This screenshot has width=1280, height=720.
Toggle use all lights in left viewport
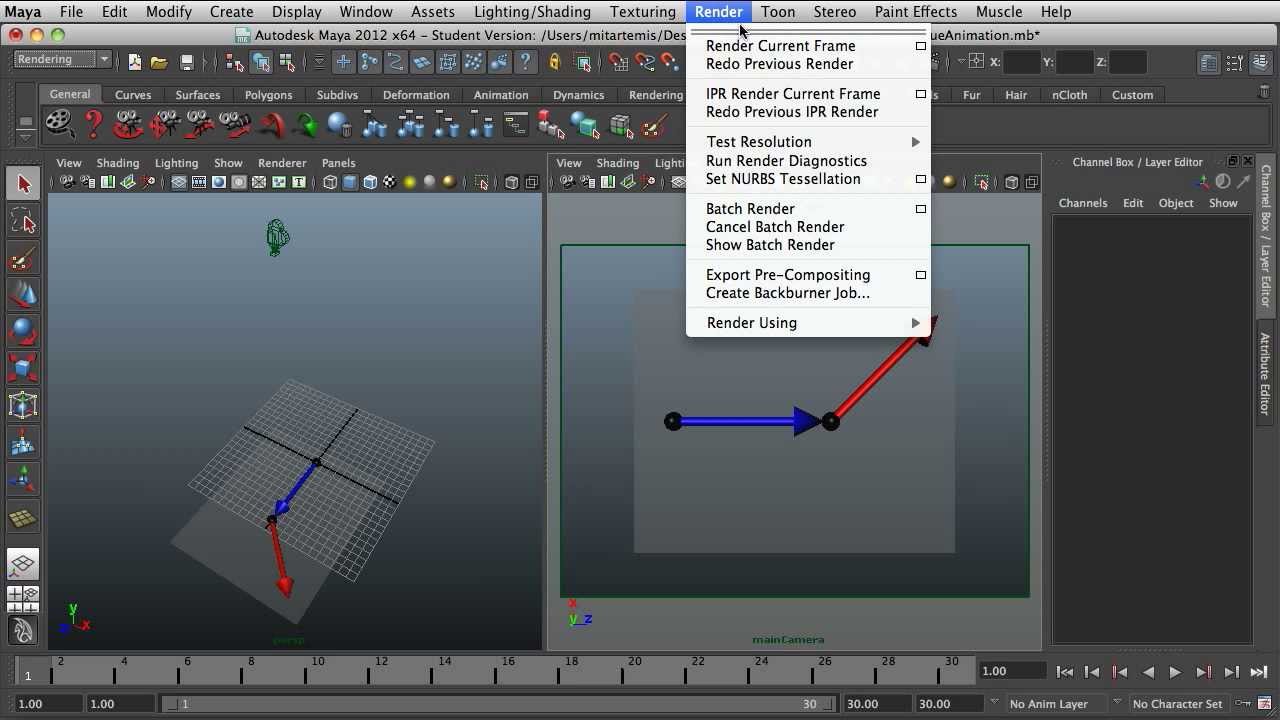(x=410, y=182)
